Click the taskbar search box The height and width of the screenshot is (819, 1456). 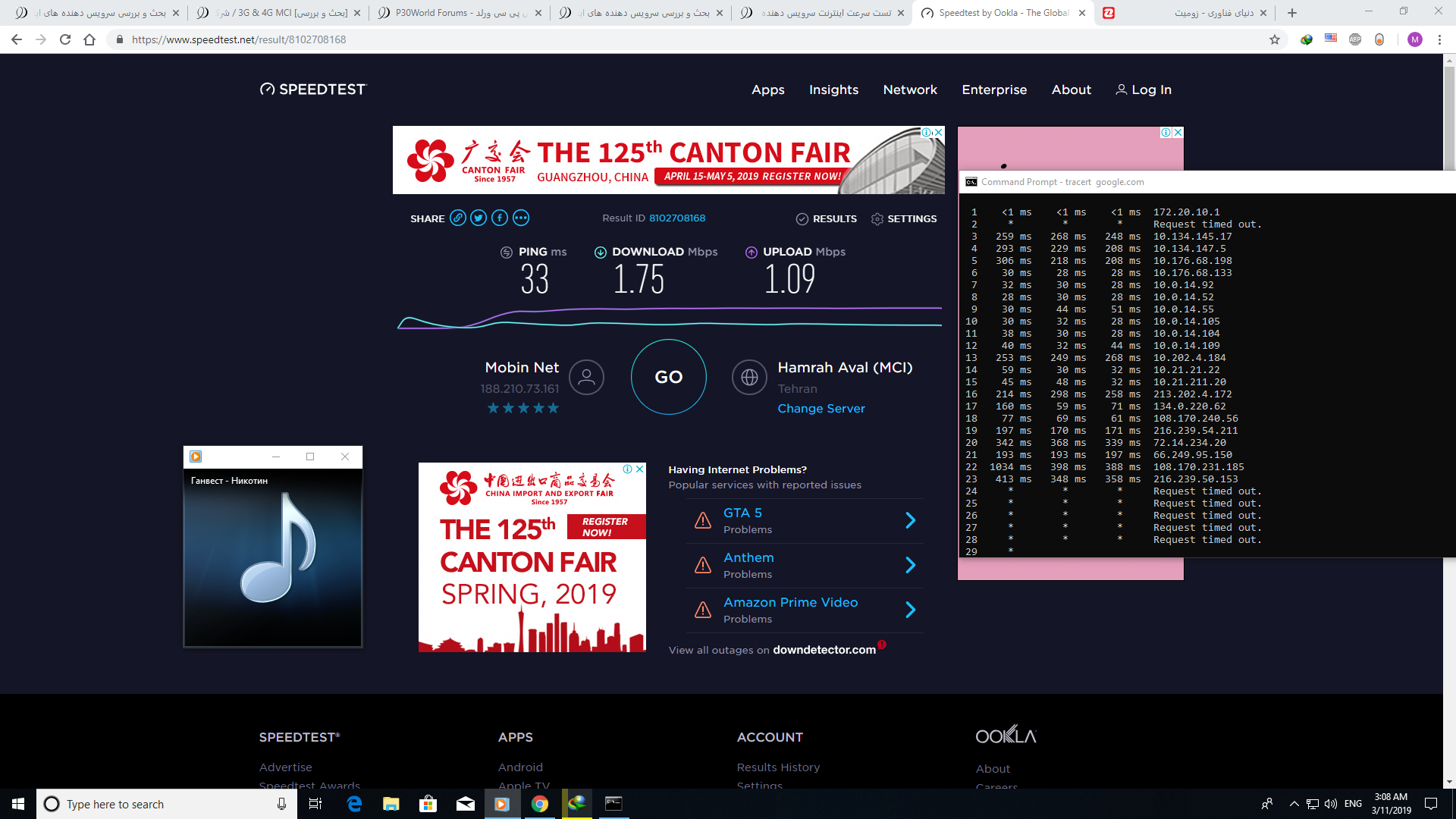(166, 804)
